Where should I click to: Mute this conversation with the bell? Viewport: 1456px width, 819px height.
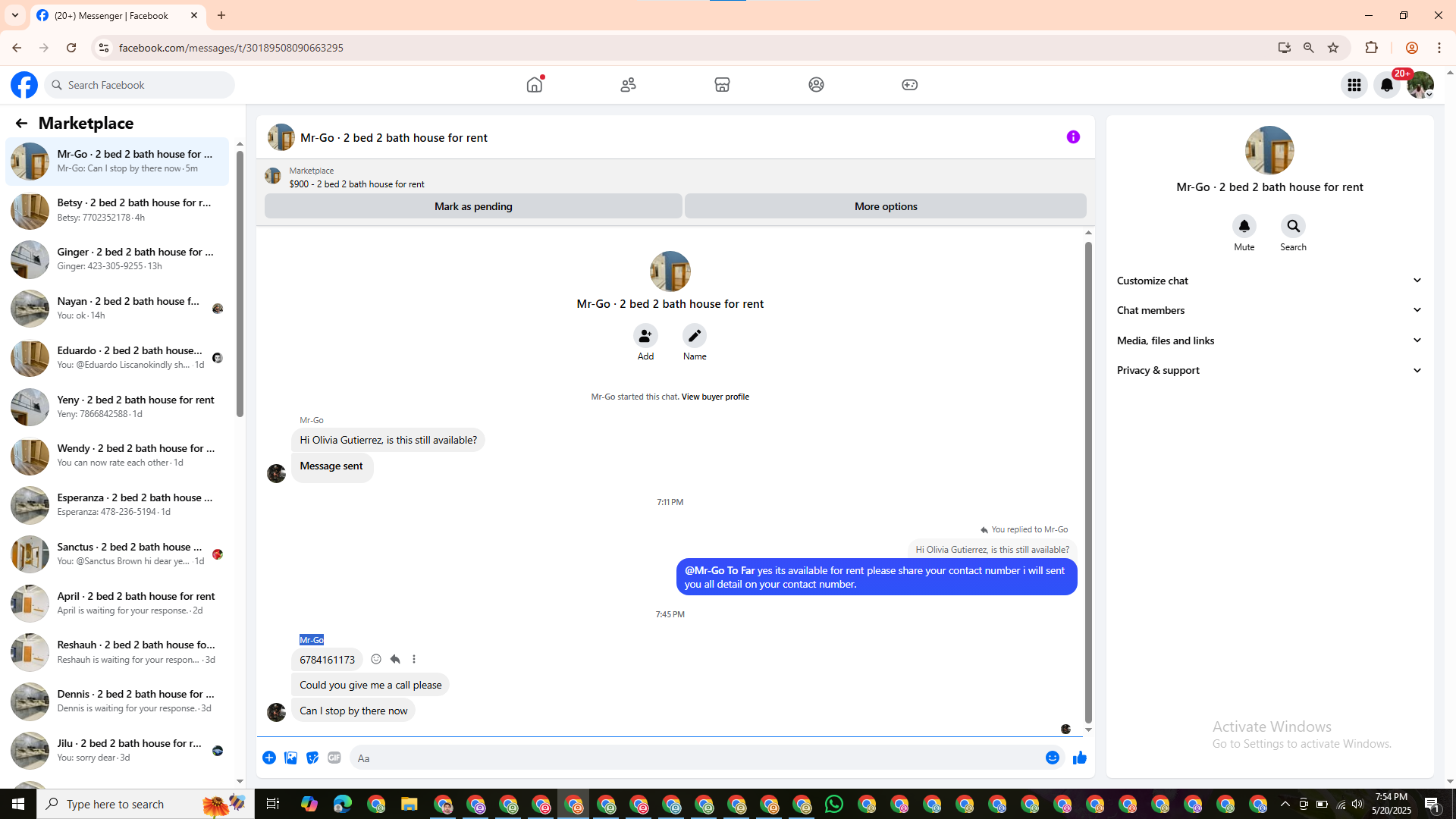1244,226
